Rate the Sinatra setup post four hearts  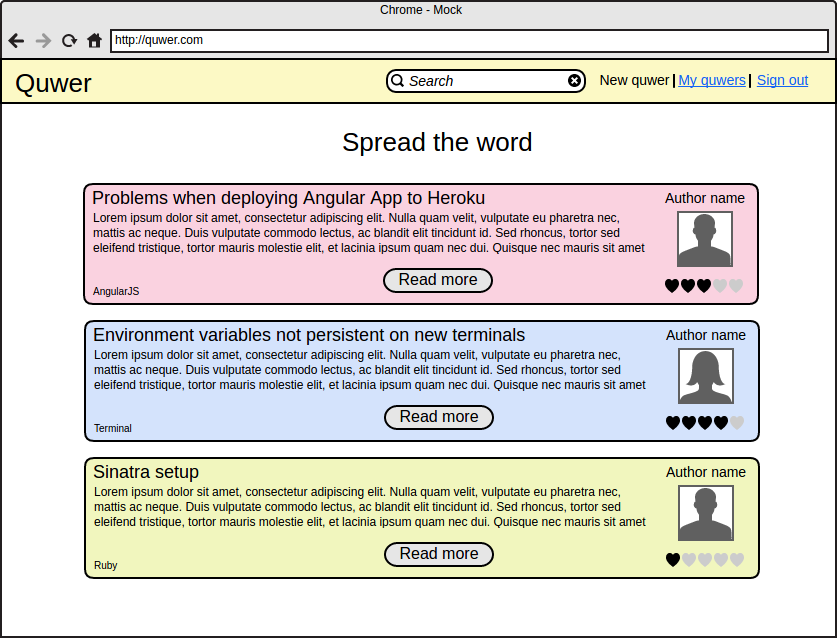tap(721, 560)
